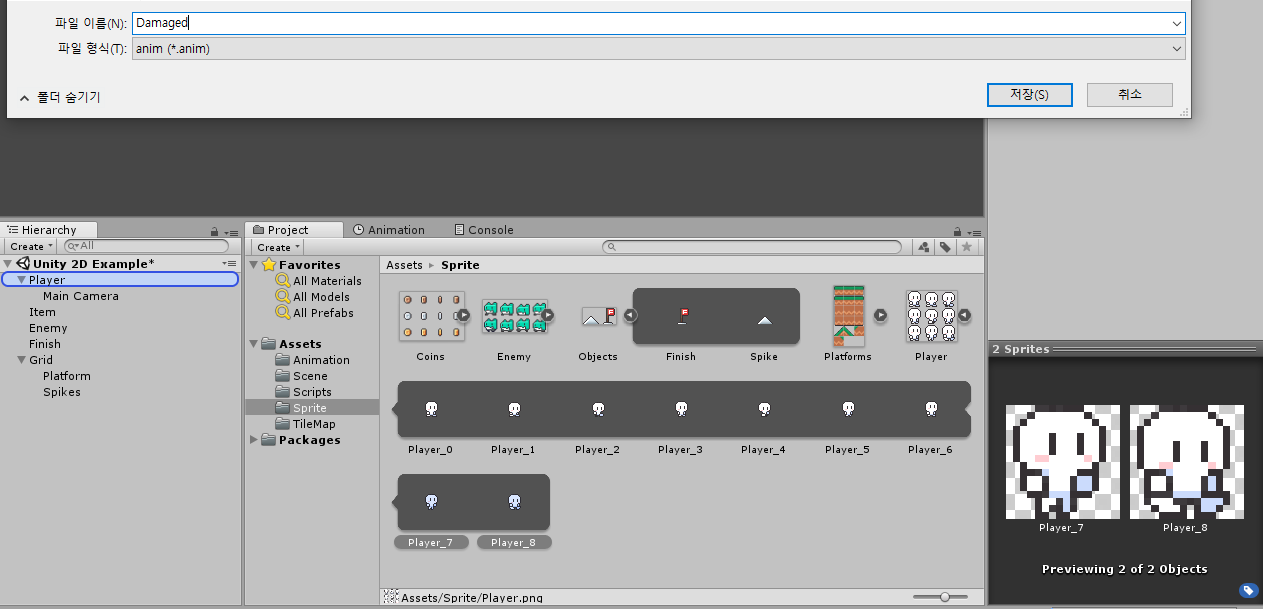The width and height of the screenshot is (1263, 609).
Task: Select the Finish flag sprite
Action: click(x=681, y=316)
